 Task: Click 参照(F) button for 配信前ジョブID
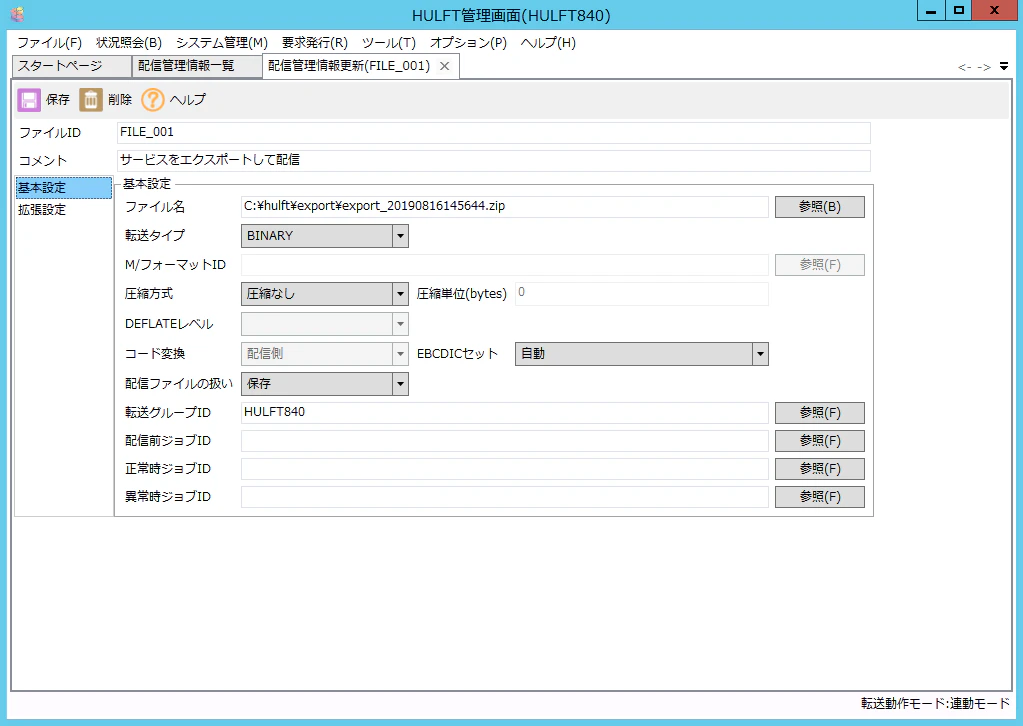[819, 441]
